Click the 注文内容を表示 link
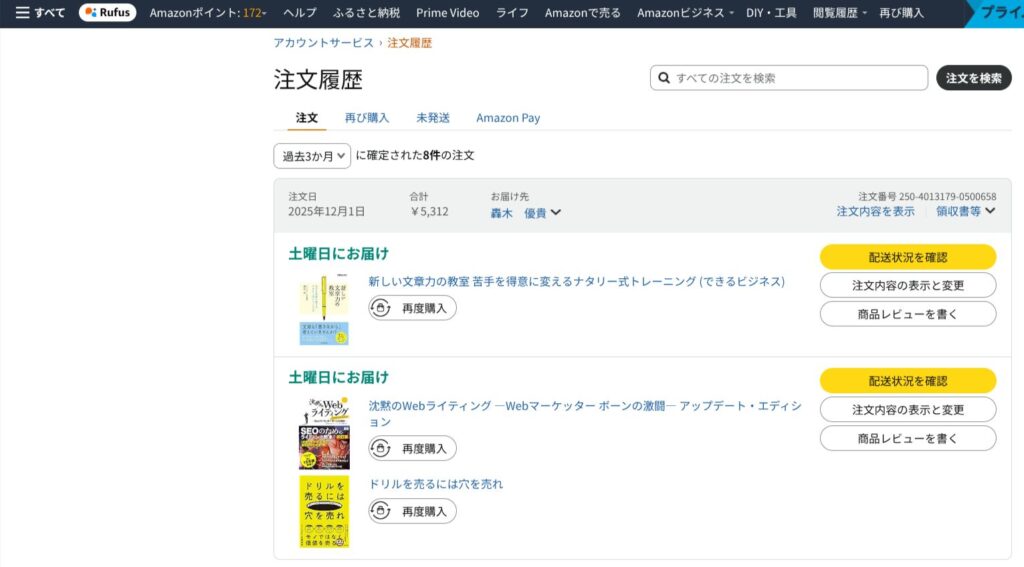 pos(875,211)
